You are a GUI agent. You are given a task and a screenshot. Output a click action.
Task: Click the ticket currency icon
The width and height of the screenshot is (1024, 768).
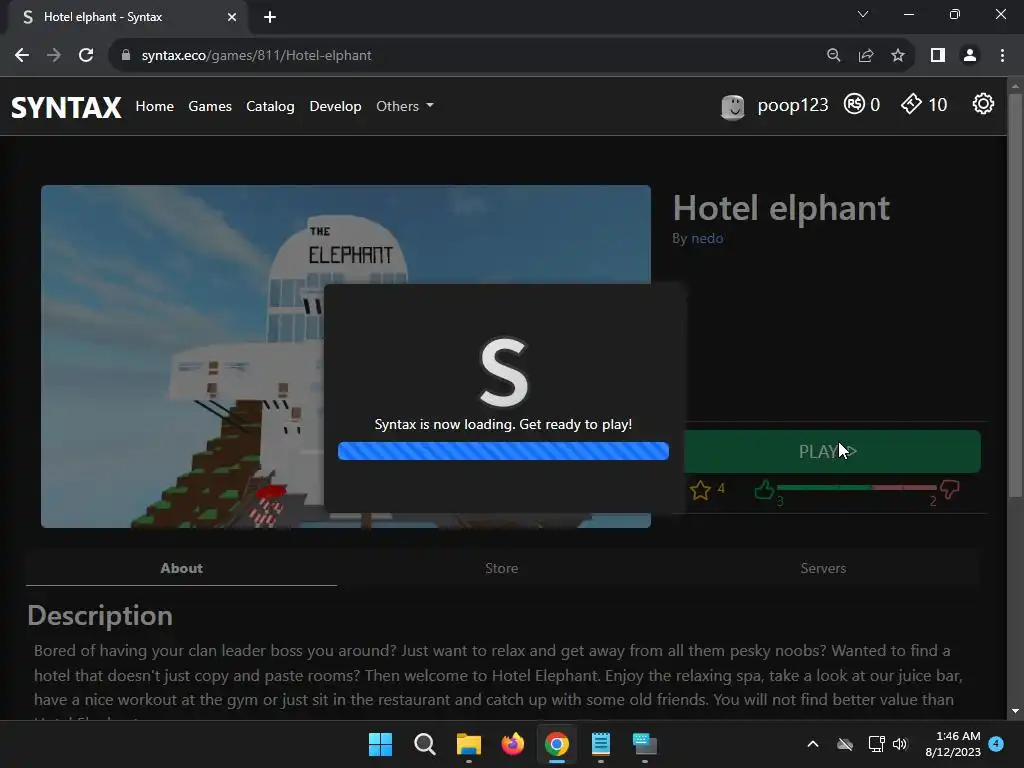(x=911, y=104)
